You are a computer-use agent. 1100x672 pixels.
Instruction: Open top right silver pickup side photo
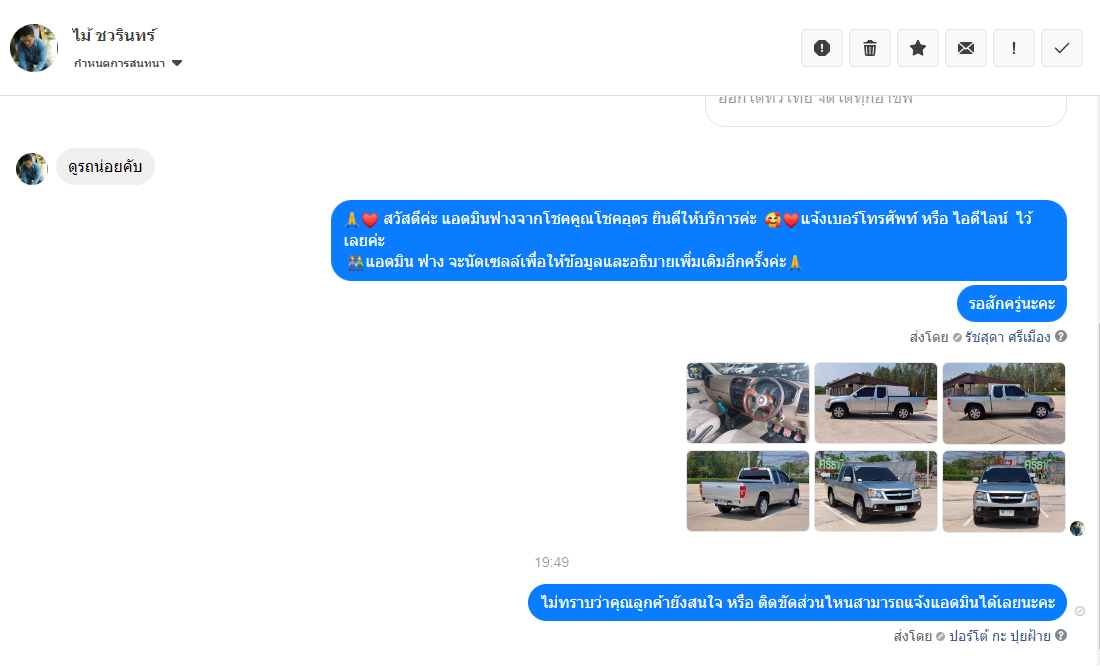coord(1004,403)
